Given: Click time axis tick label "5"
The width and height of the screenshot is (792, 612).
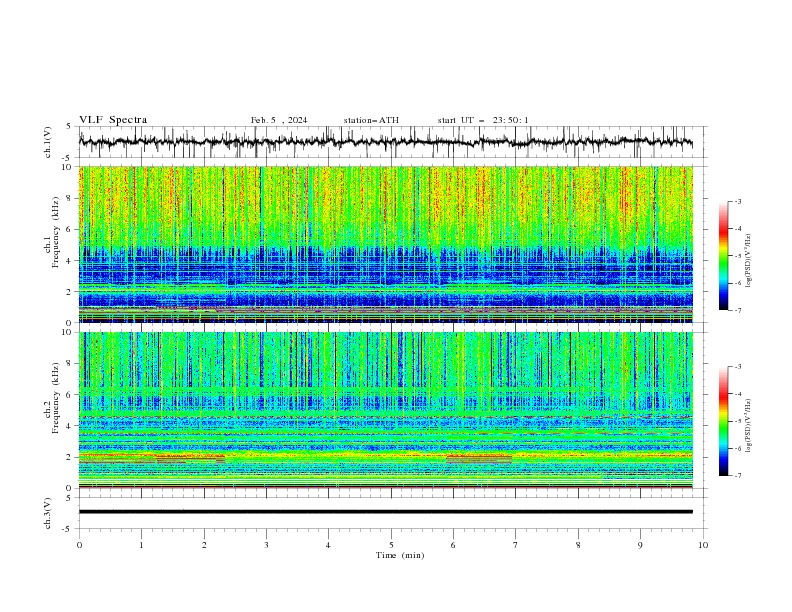Looking at the screenshot, I should 391,545.
